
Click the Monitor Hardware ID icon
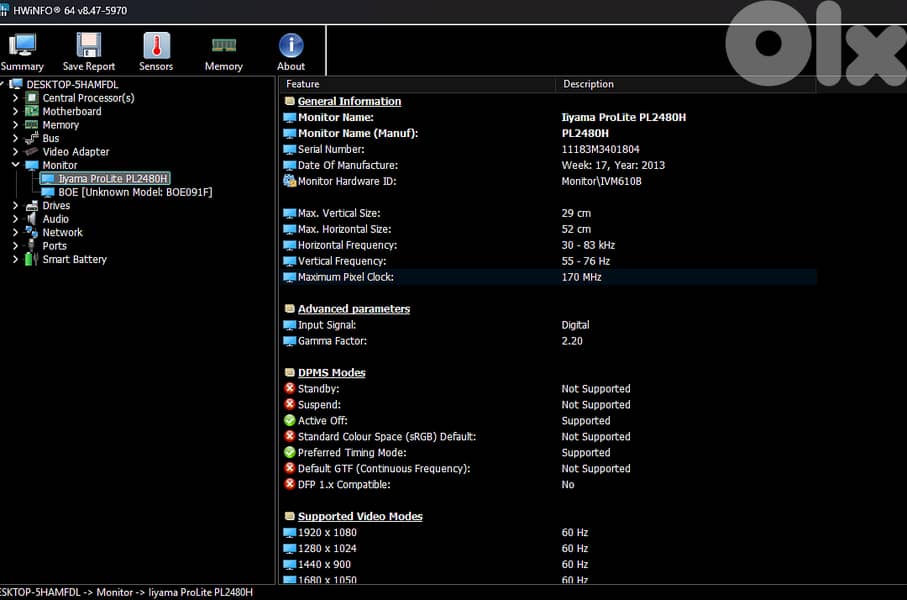point(290,181)
